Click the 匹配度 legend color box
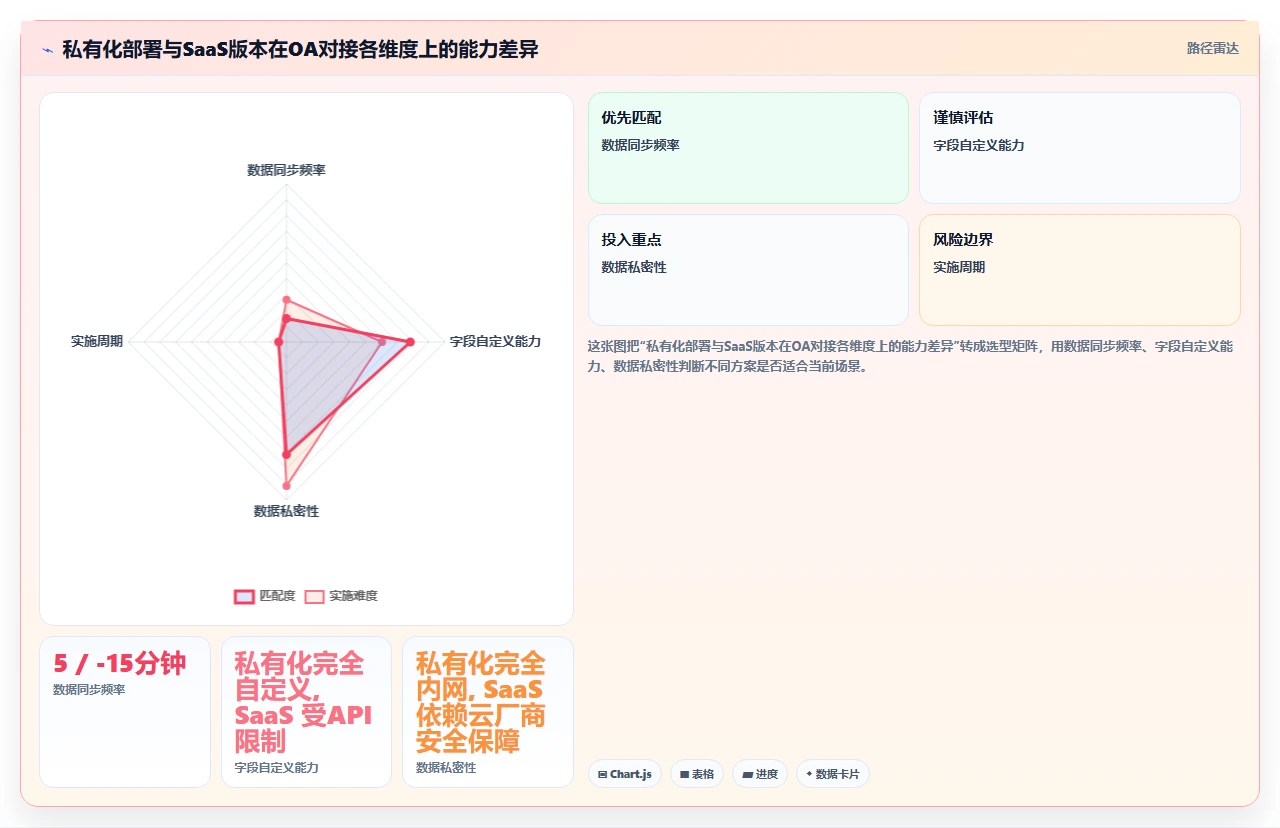The width and height of the screenshot is (1280, 828). click(x=244, y=596)
